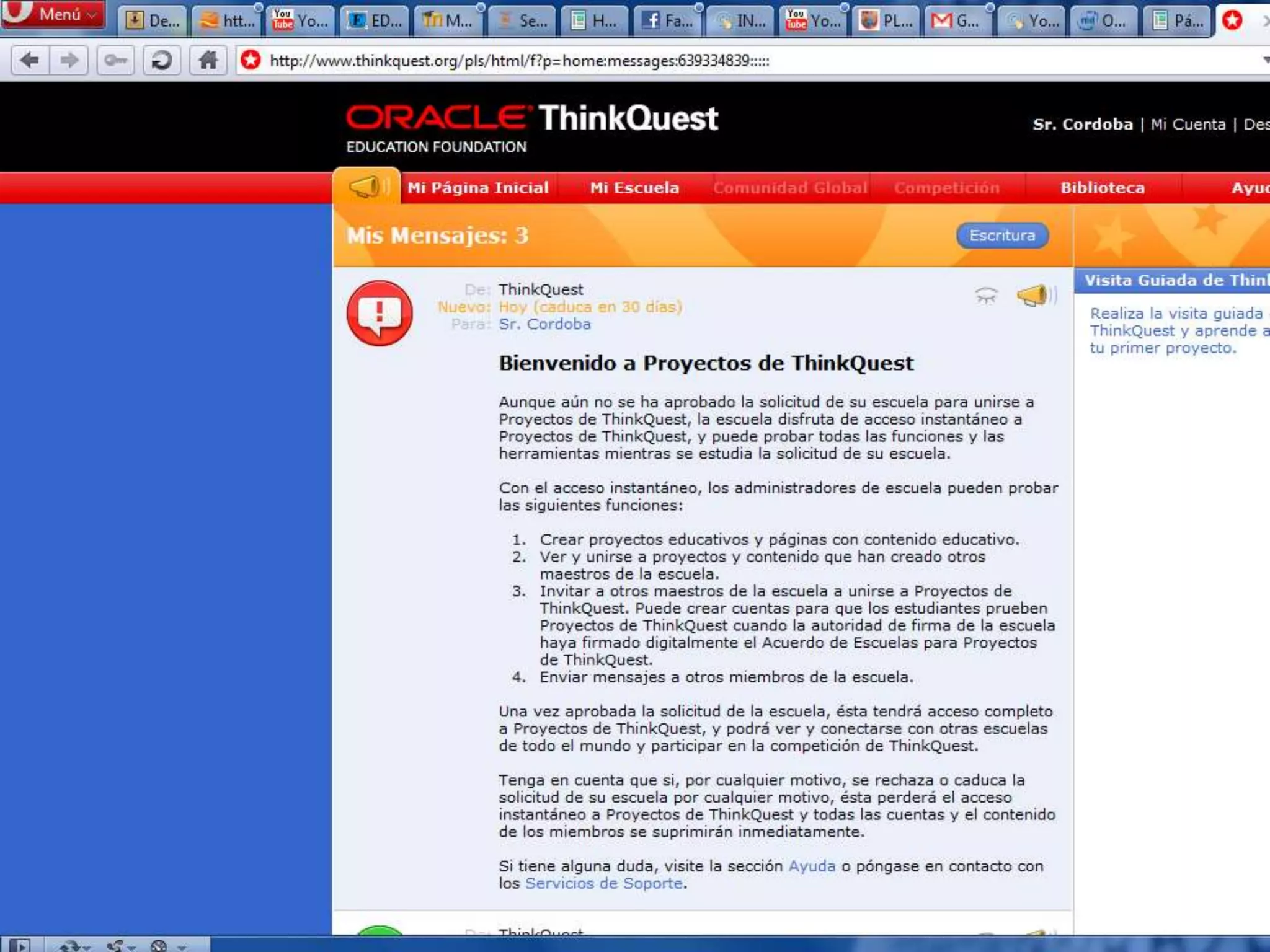Open the Servicios de Soporte link
The image size is (1270, 952).
tap(603, 883)
